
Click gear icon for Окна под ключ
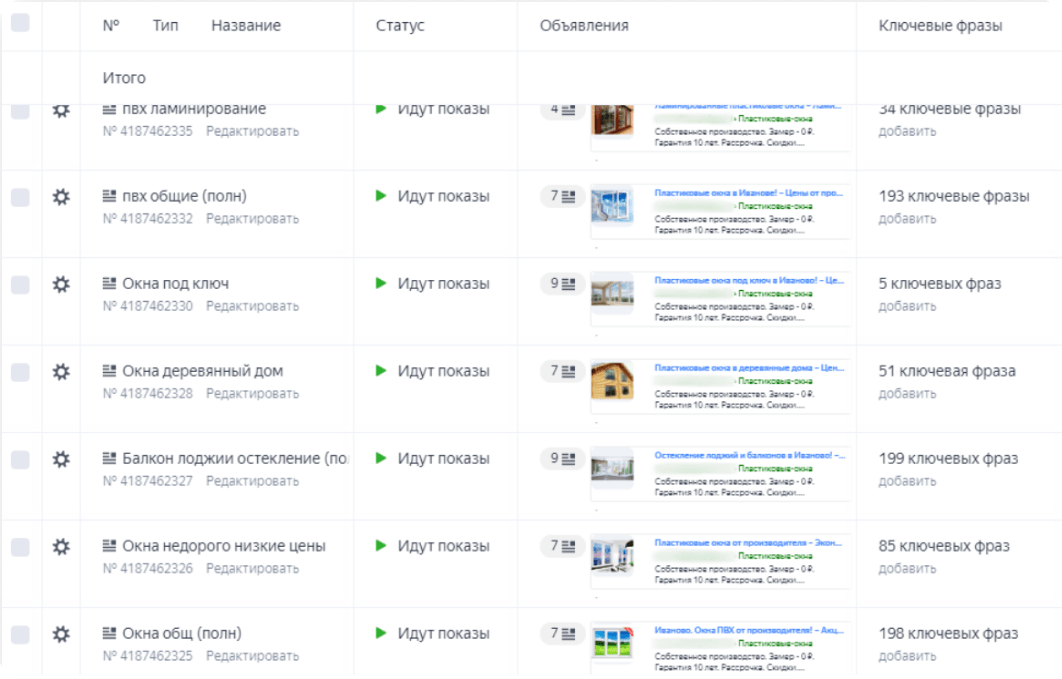tap(61, 284)
